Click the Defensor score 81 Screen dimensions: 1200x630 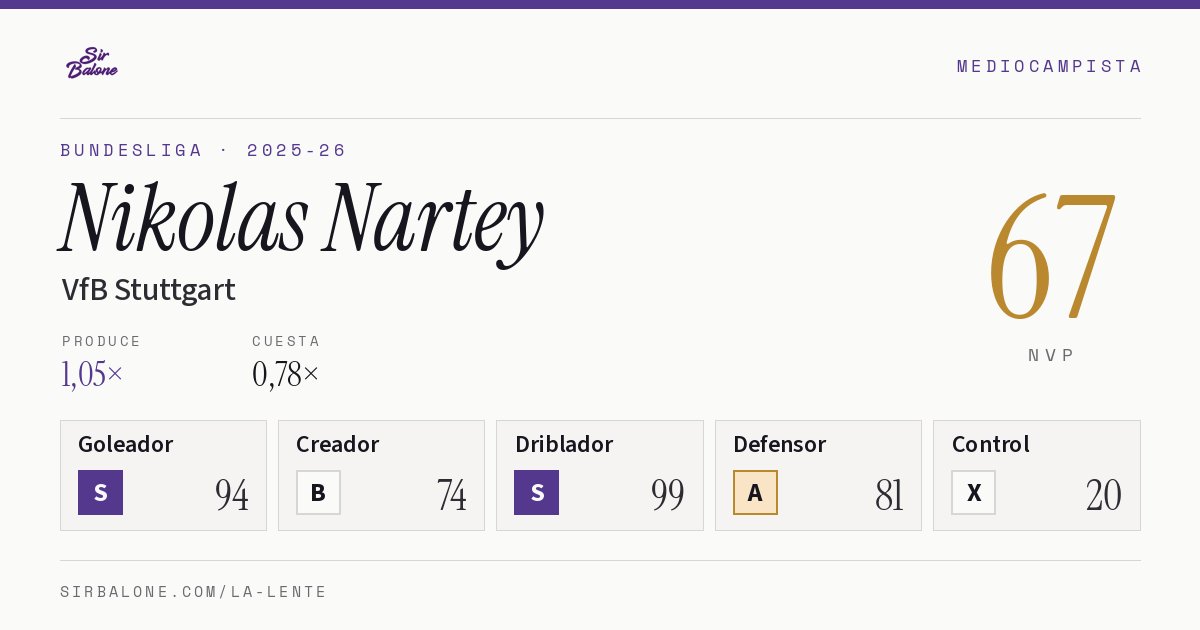click(889, 495)
